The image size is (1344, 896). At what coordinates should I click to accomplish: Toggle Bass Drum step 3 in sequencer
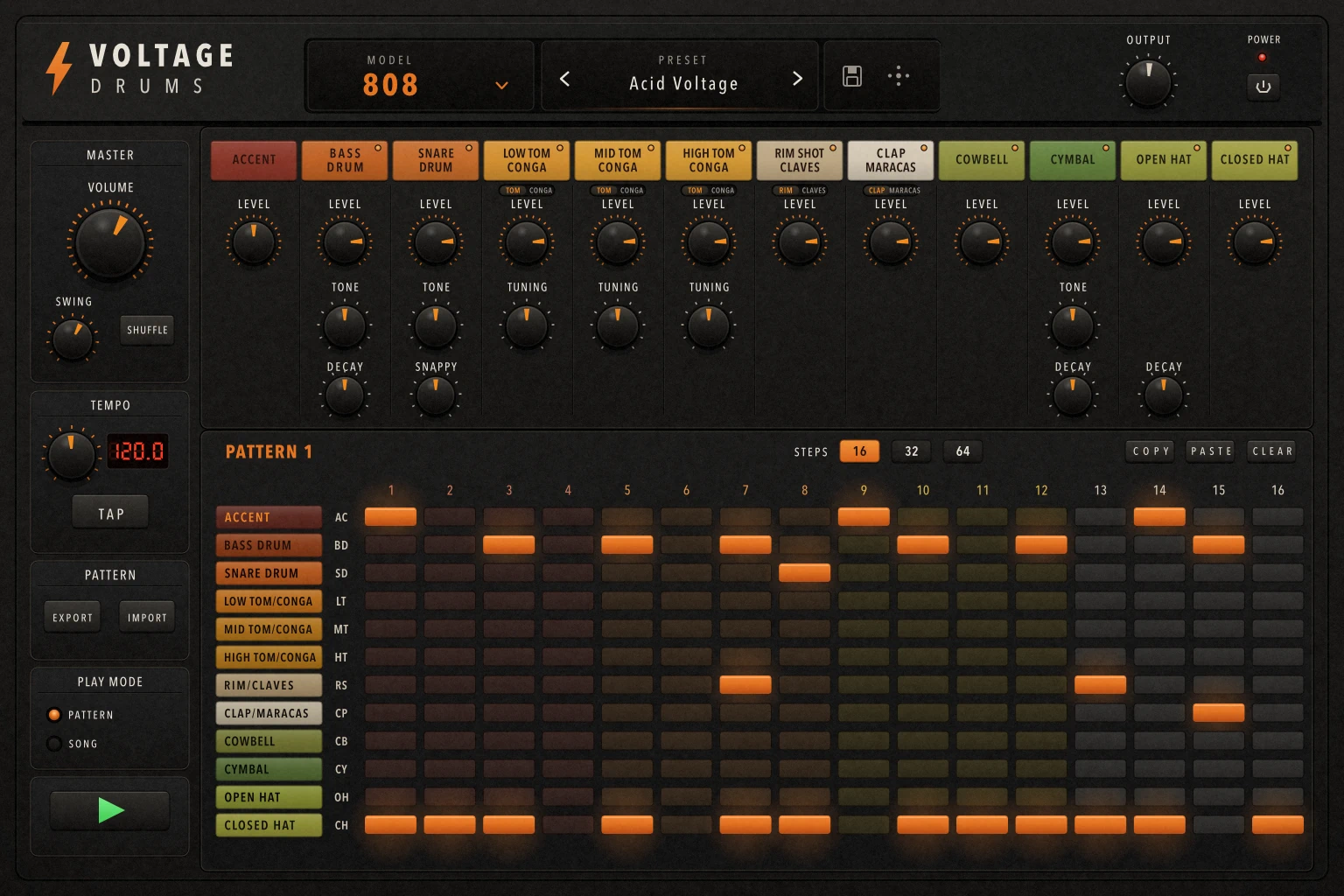pos(508,545)
